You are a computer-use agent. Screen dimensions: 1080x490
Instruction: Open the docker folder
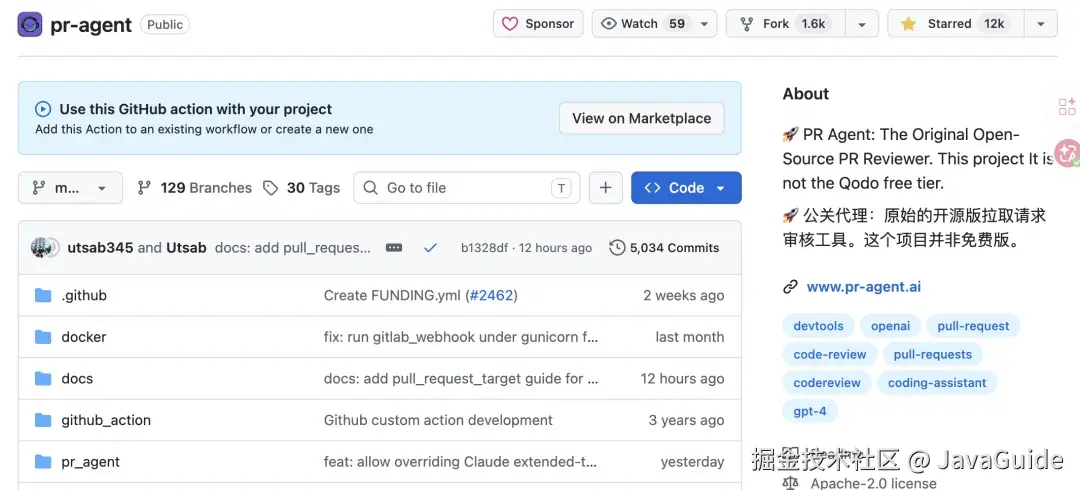pos(84,337)
